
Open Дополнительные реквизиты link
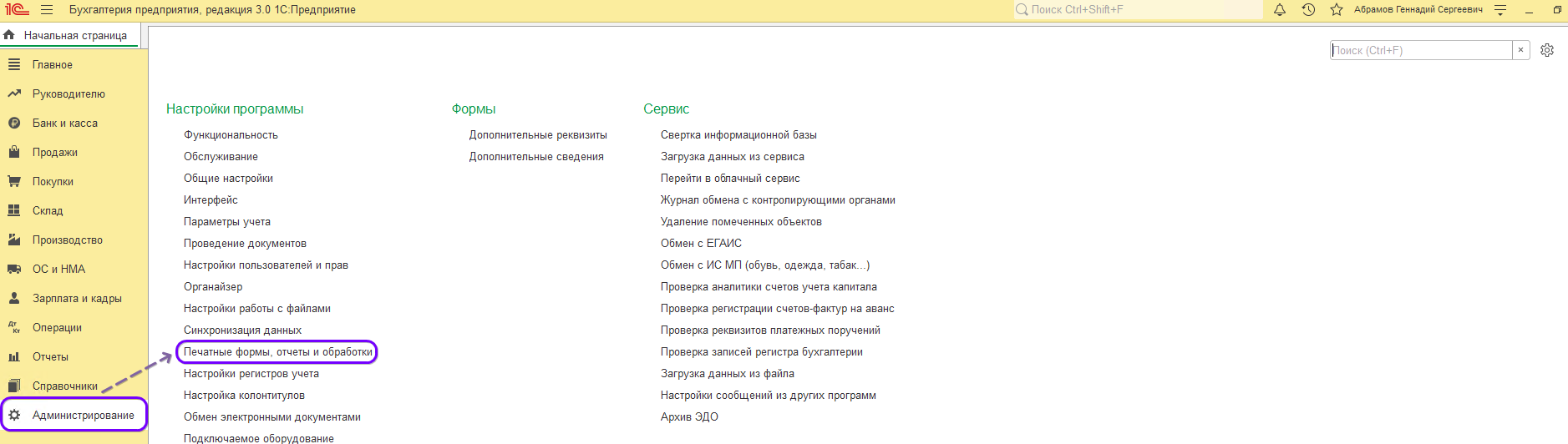click(x=538, y=134)
